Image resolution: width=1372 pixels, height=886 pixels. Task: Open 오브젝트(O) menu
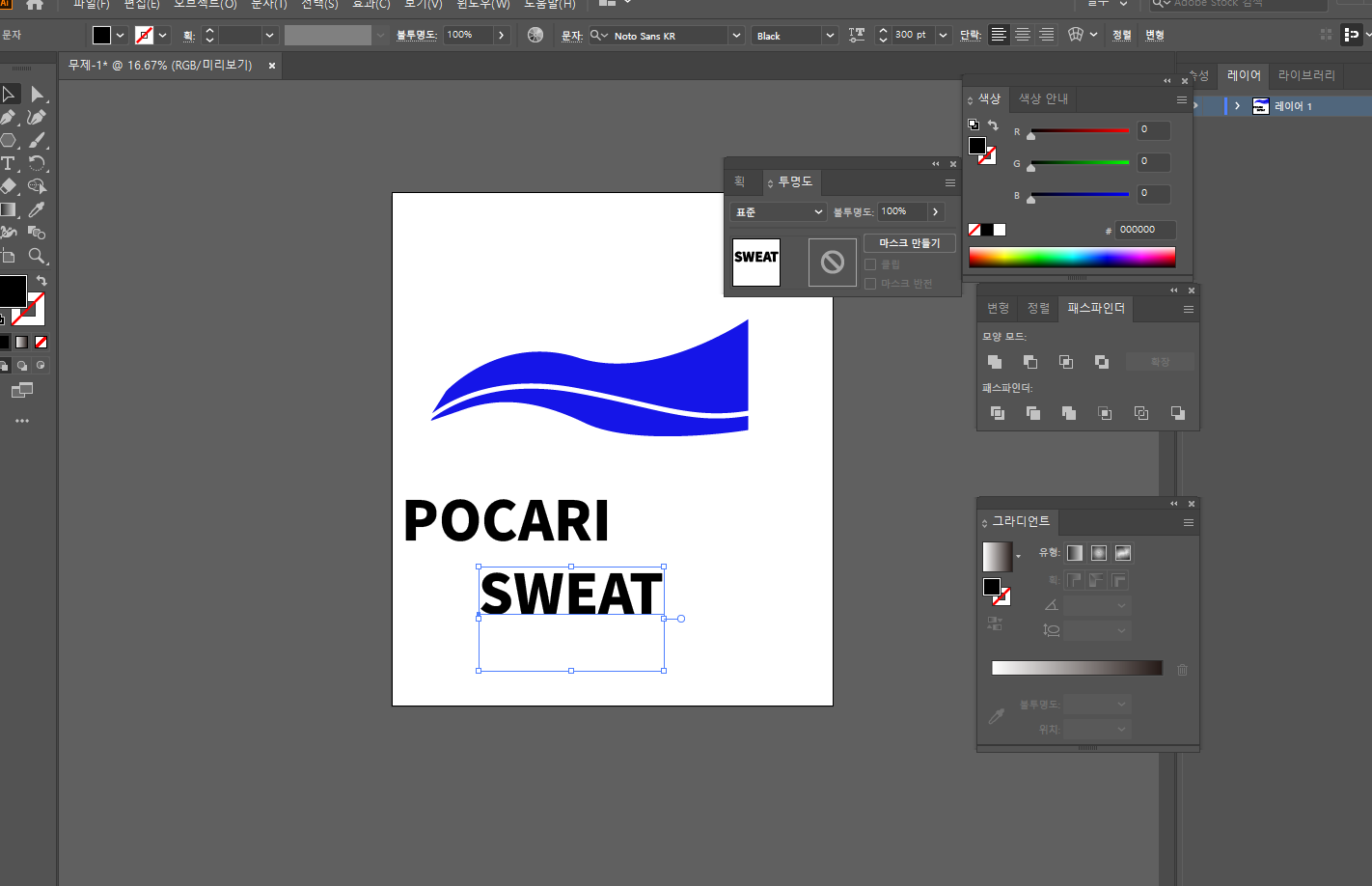point(205,5)
